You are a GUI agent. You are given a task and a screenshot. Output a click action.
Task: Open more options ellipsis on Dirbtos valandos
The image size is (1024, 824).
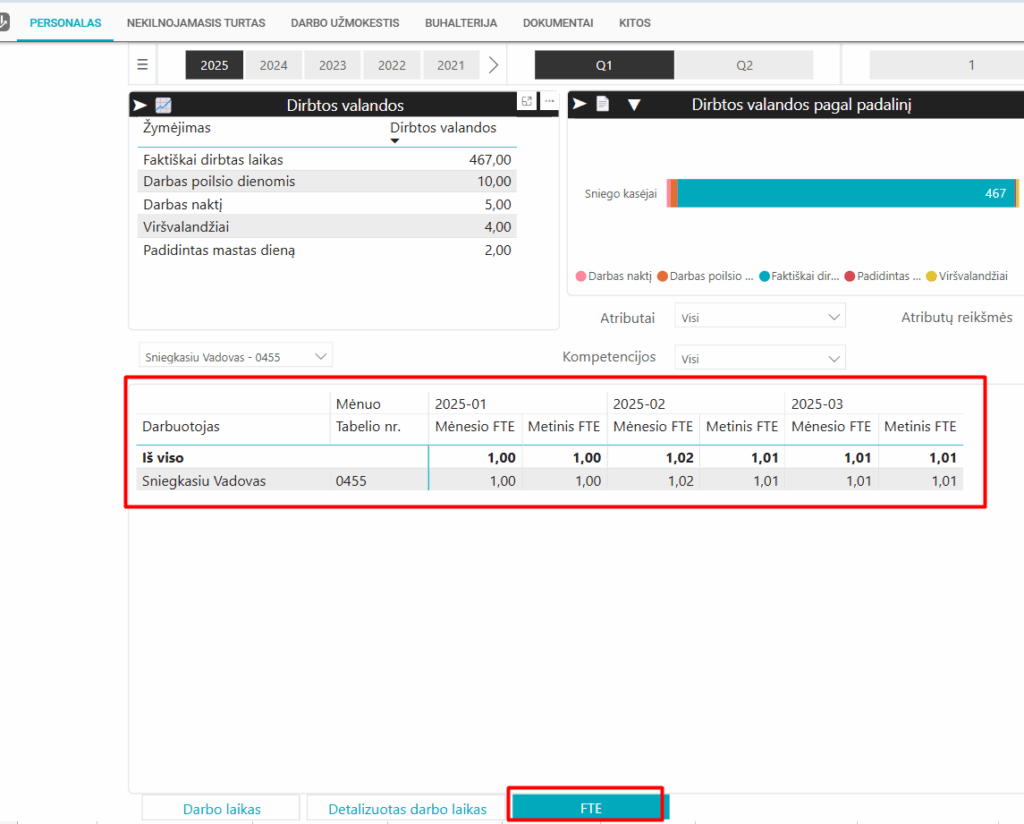click(549, 101)
